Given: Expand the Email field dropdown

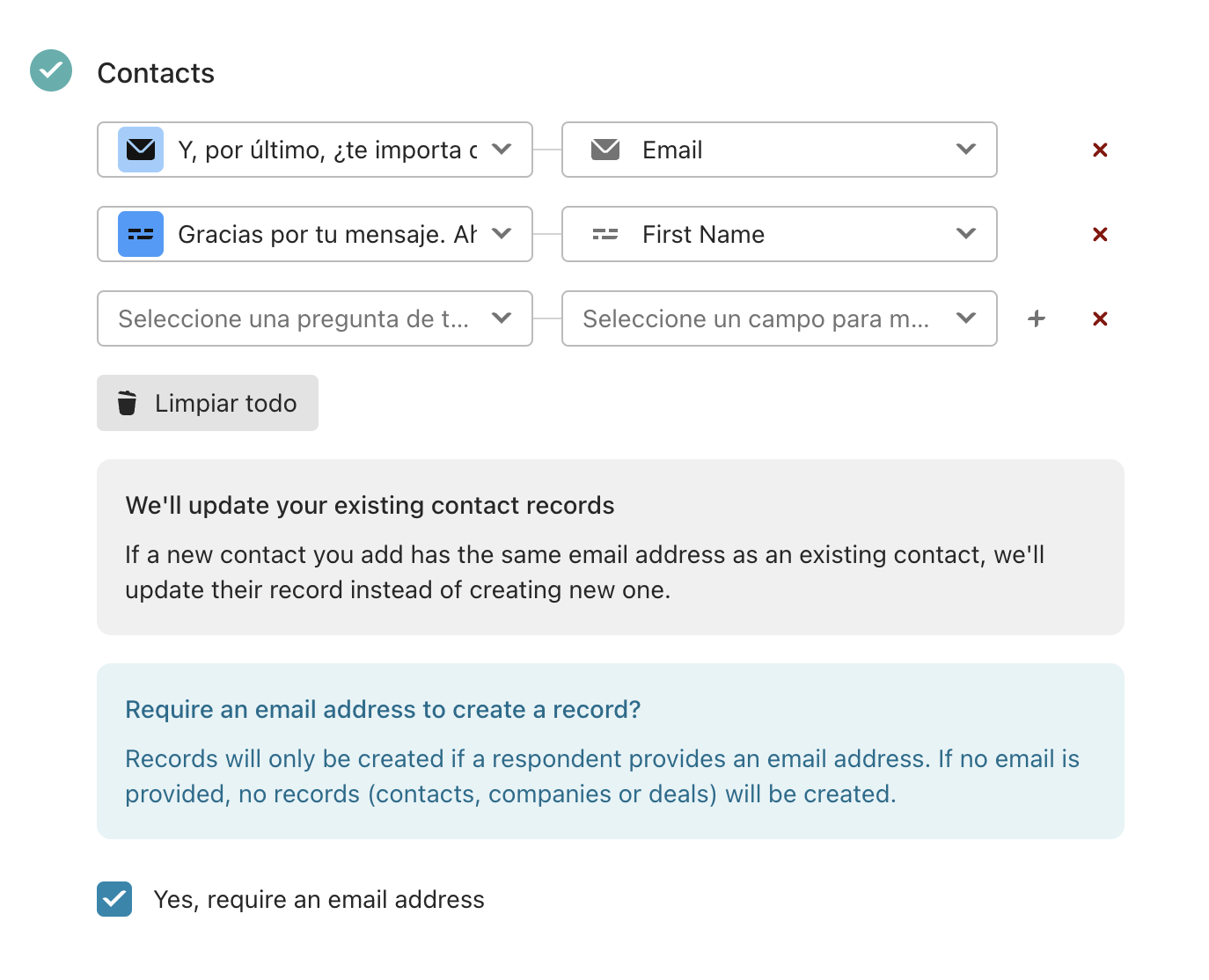Looking at the screenshot, I should (780, 150).
